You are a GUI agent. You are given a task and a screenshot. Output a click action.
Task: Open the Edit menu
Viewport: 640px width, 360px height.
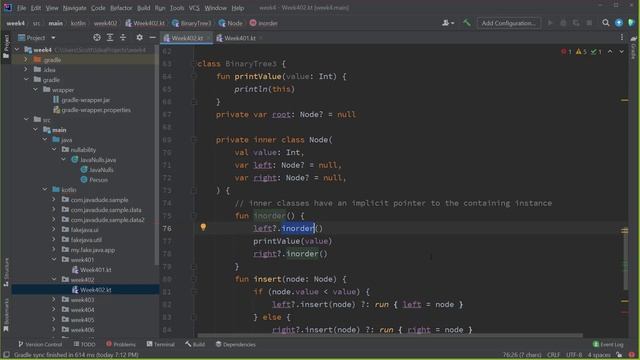coord(36,8)
